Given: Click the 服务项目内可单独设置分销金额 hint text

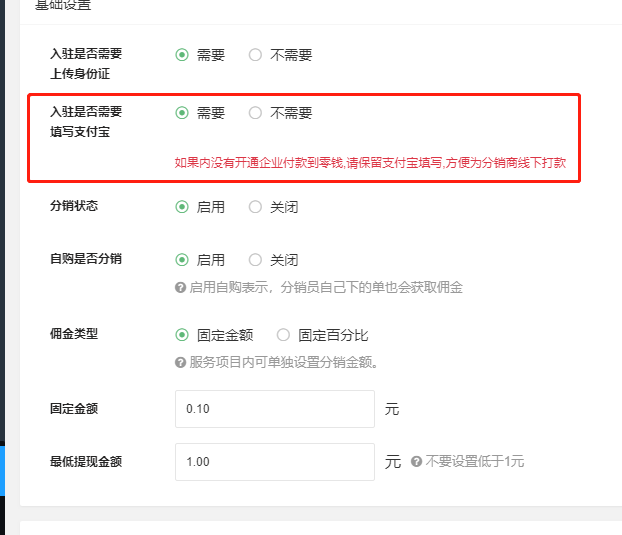Looking at the screenshot, I should (284, 362).
